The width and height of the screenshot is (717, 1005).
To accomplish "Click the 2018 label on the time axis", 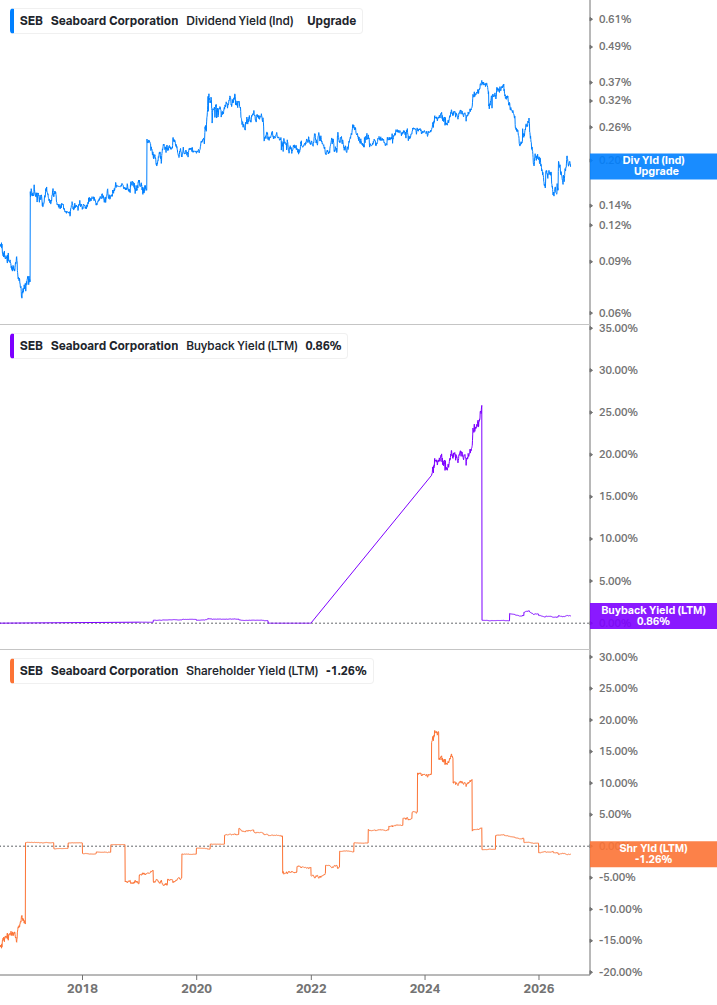I will point(83,988).
